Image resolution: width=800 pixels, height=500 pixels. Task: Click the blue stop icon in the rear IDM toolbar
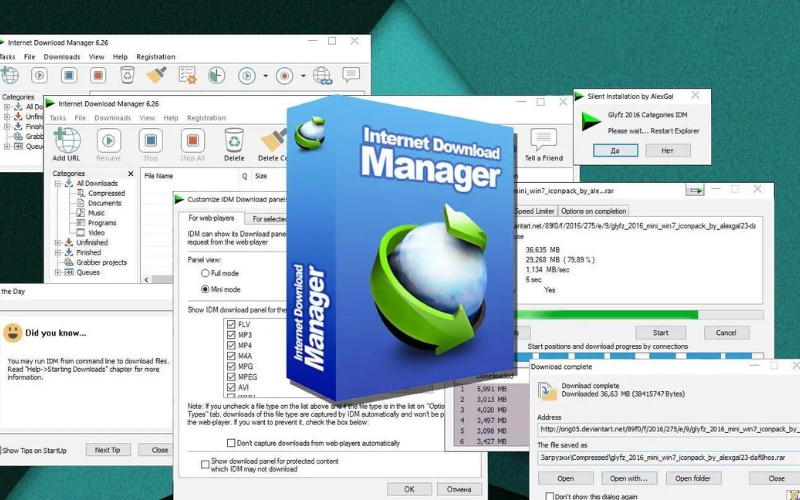click(x=68, y=76)
